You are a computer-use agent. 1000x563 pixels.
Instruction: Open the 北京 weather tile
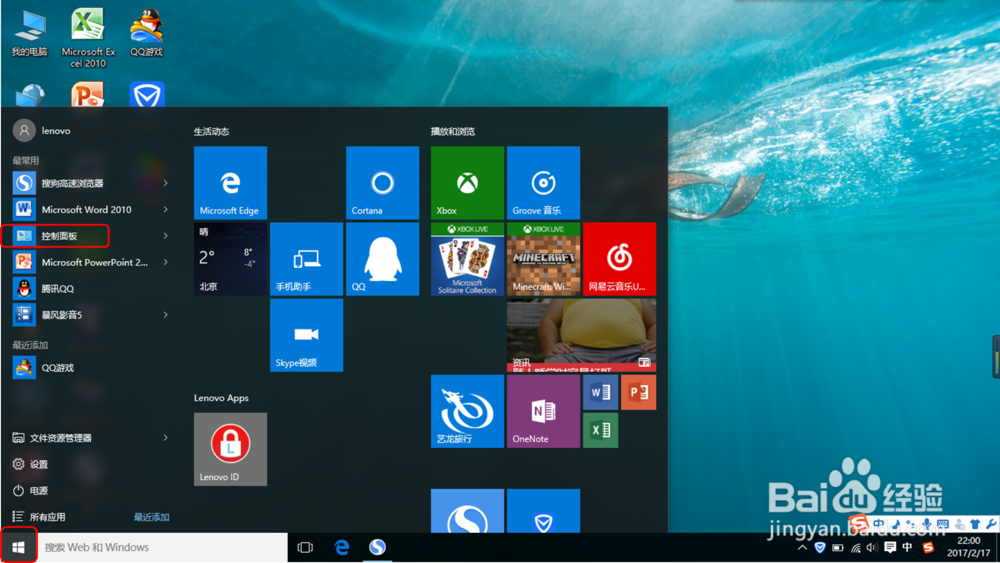(230, 259)
